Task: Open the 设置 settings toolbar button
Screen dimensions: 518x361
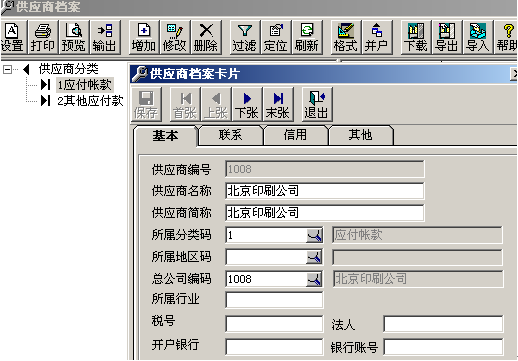Action: [12, 37]
